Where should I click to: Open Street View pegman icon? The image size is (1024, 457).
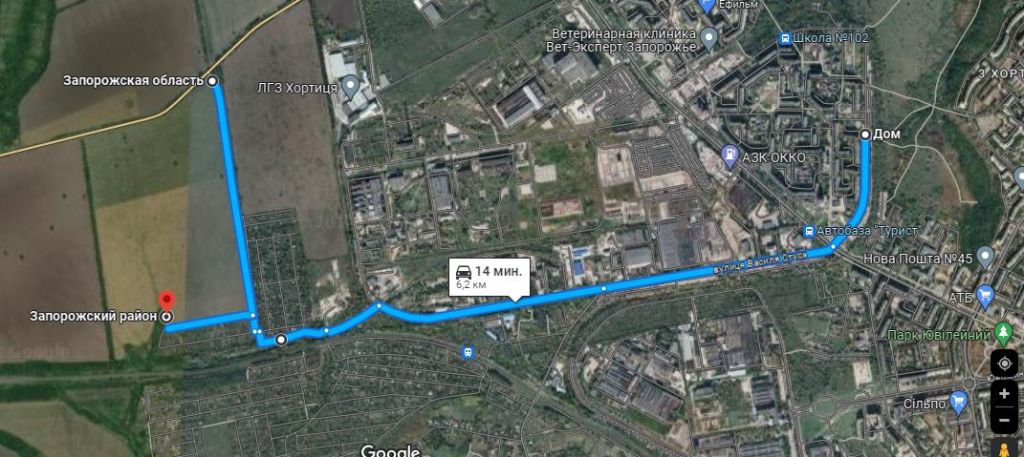coord(1004,447)
